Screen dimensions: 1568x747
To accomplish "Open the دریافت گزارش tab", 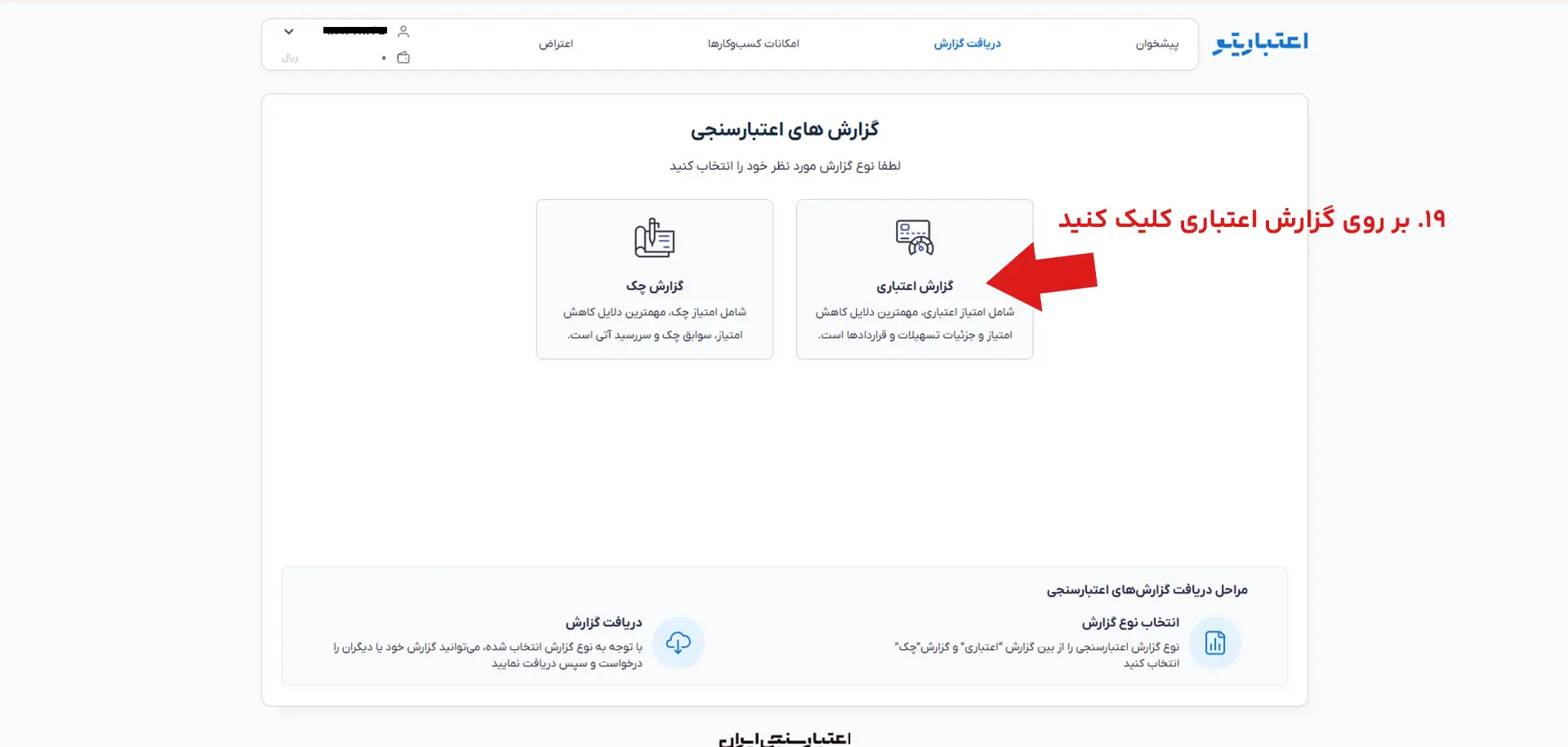I will 968,43.
